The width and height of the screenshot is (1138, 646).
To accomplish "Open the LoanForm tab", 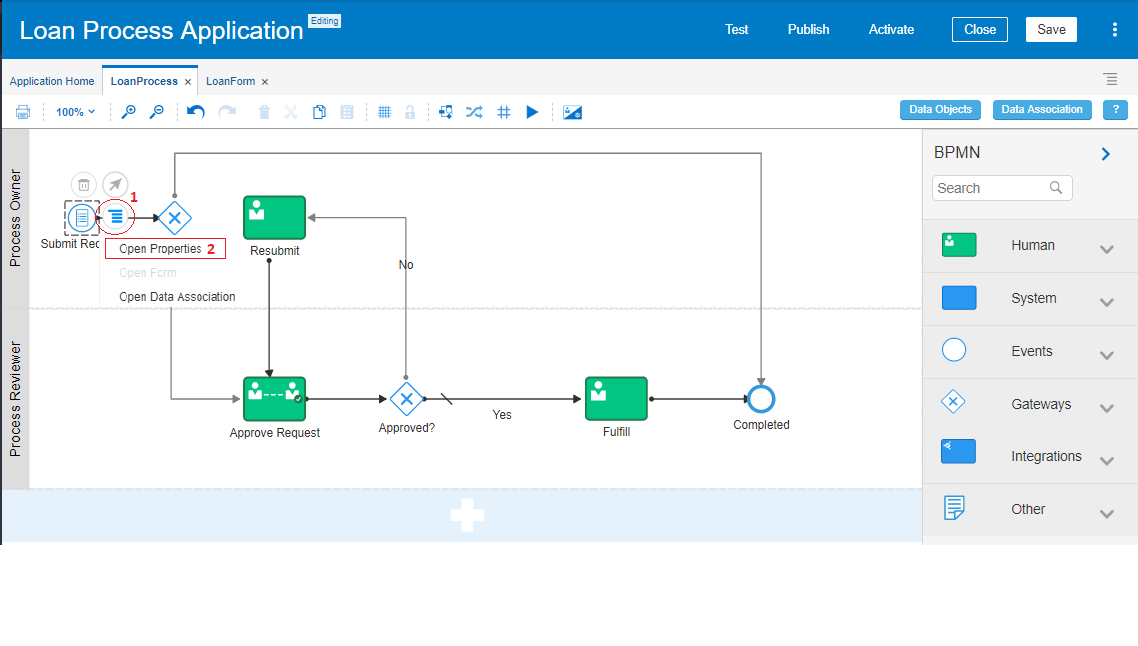I will (230, 81).
